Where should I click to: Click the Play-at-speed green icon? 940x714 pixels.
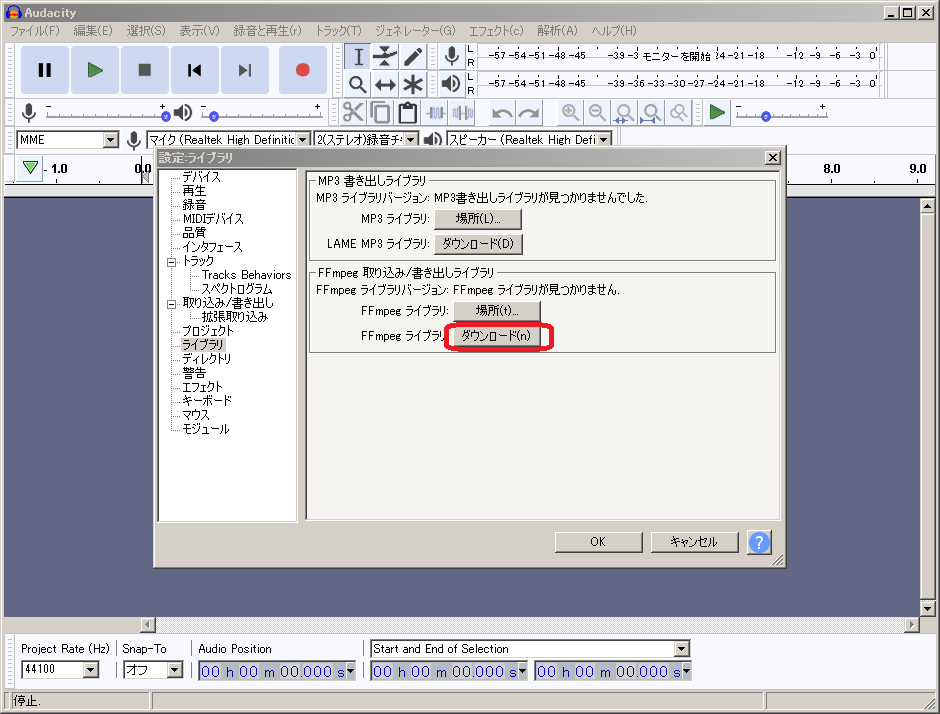coord(717,112)
